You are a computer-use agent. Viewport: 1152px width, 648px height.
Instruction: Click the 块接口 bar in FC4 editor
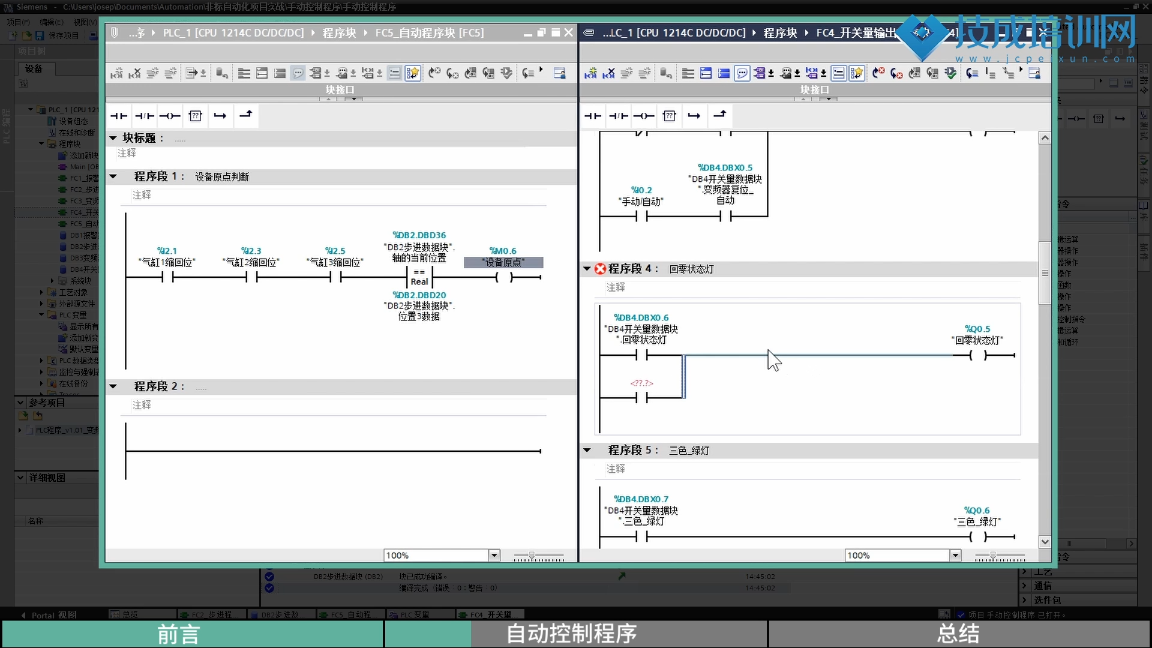click(815, 90)
